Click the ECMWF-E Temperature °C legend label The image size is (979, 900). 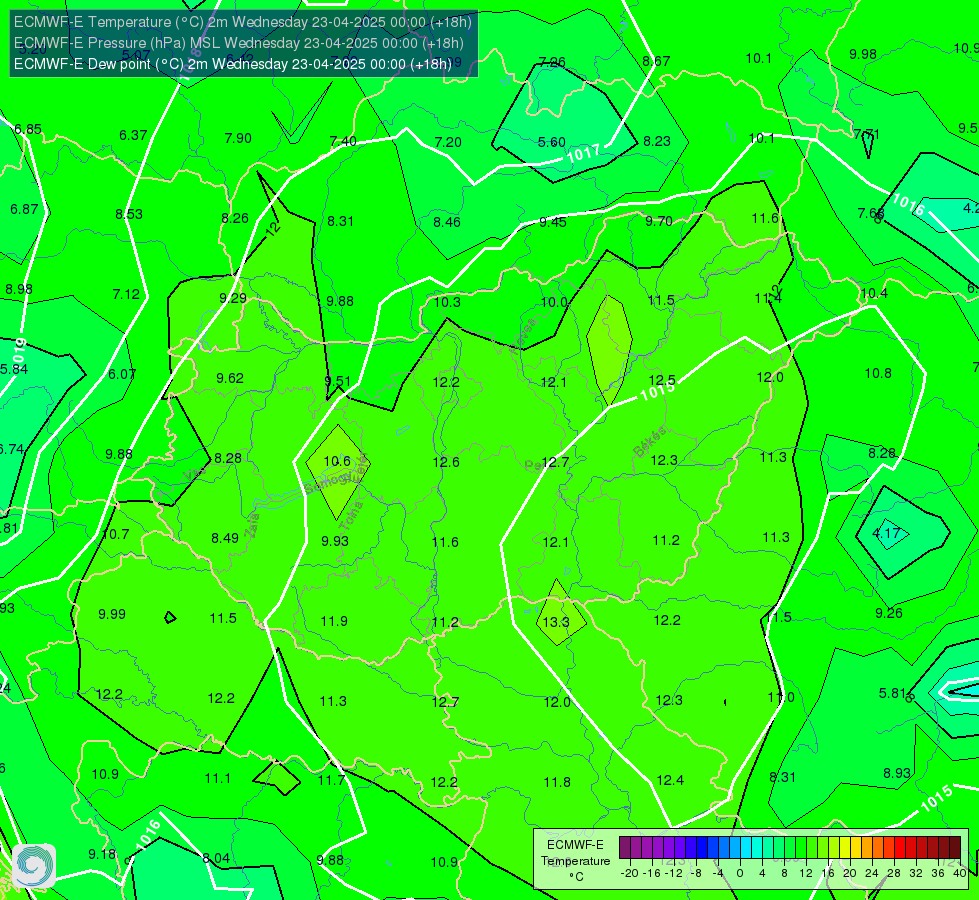[575, 861]
